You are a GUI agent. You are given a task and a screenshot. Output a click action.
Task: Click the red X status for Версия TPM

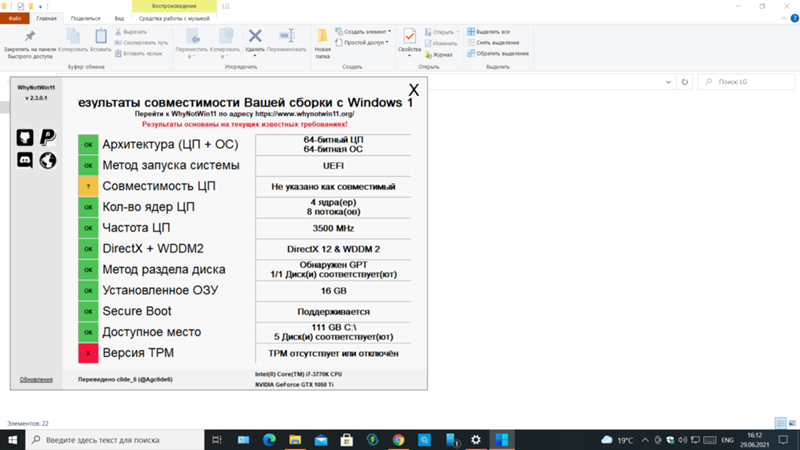pyautogui.click(x=88, y=353)
